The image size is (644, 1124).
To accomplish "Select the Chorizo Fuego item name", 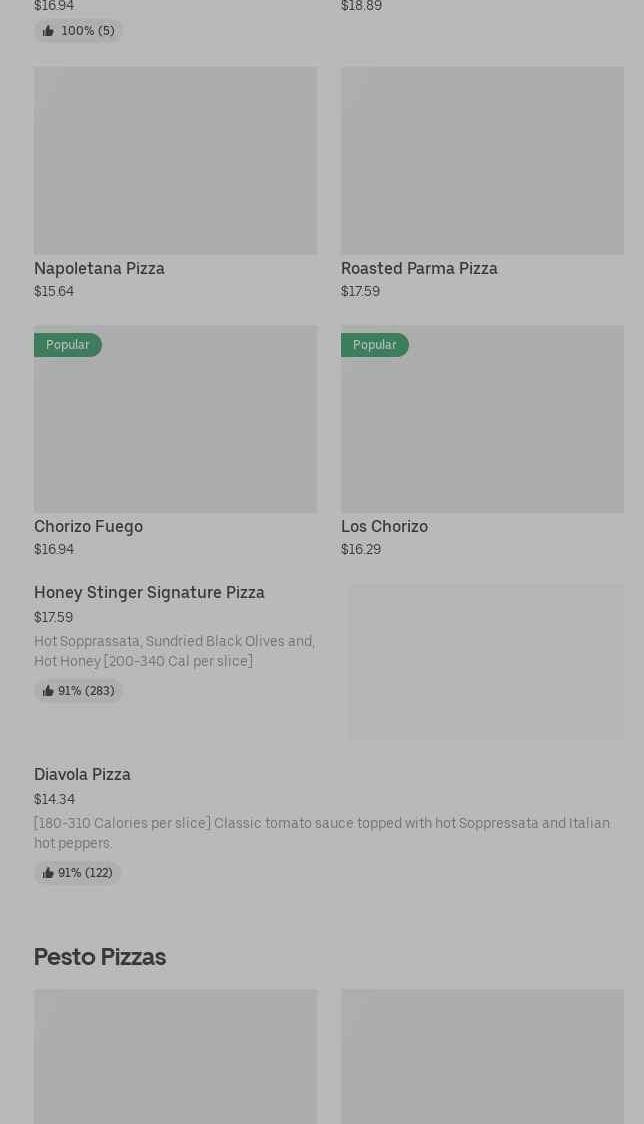I will (x=88, y=526).
